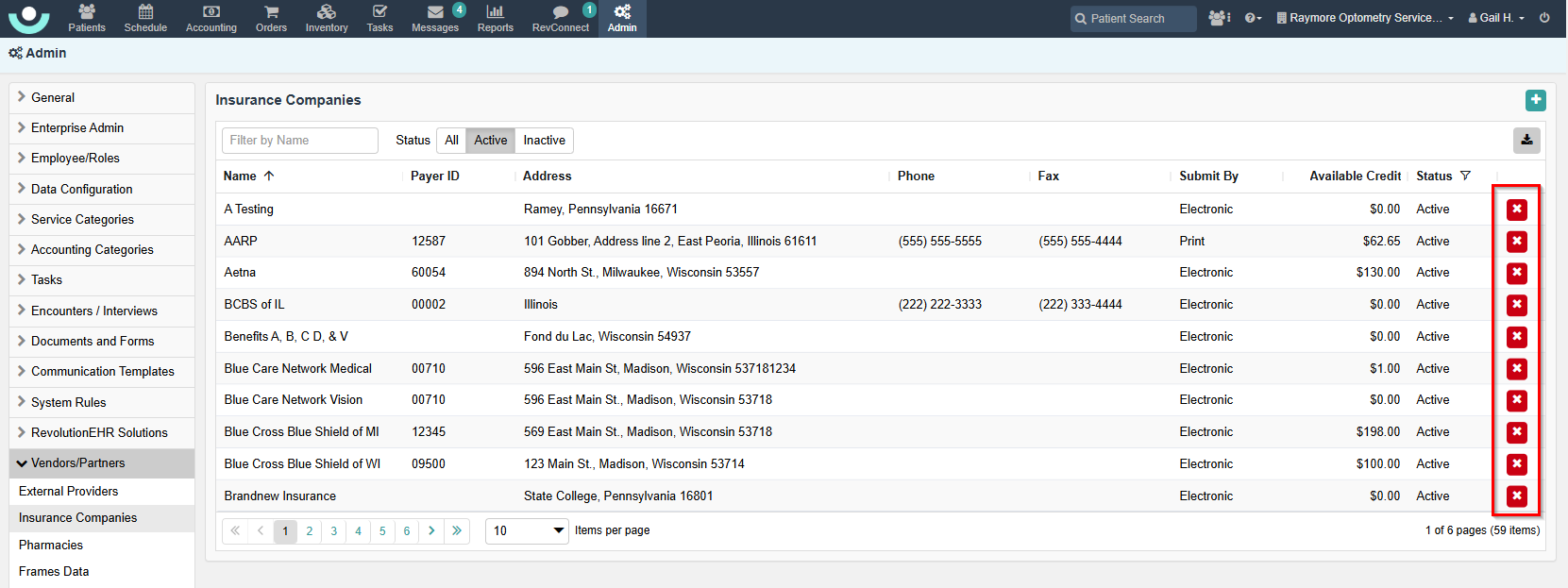1568x588 pixels.
Task: Select the Inactive status filter
Action: click(544, 141)
